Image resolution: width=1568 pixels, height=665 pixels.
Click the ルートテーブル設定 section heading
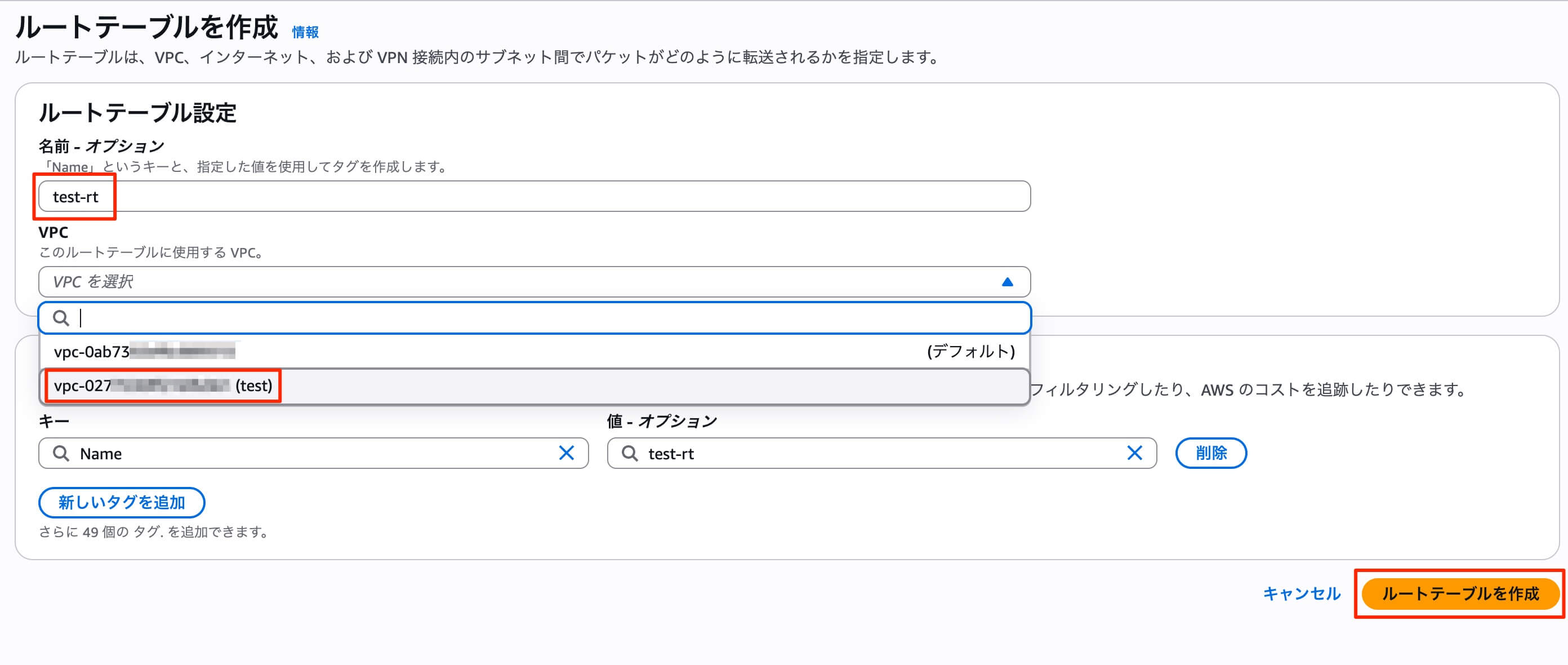pyautogui.click(x=137, y=113)
